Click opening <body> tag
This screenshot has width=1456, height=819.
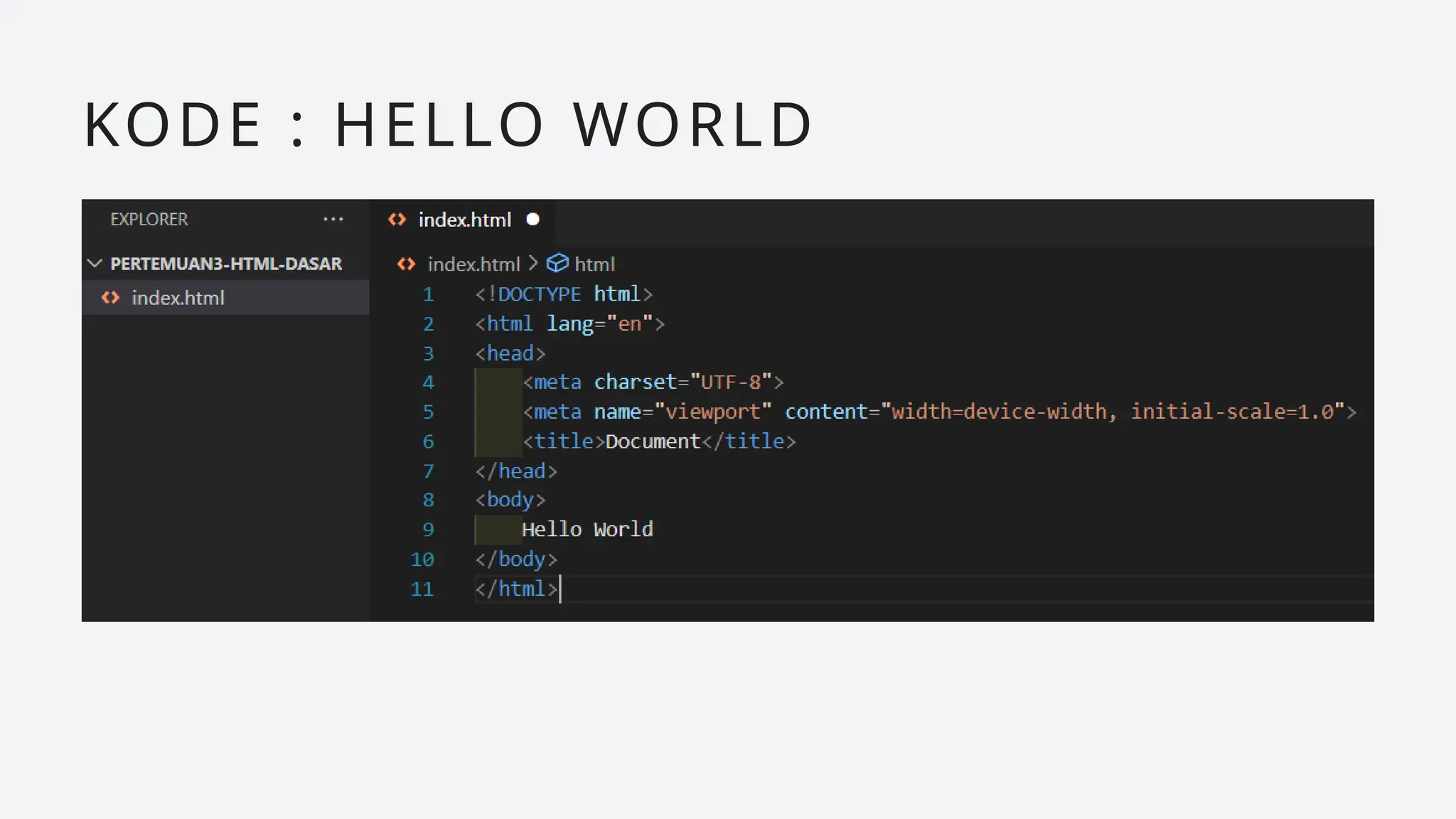[x=510, y=500]
